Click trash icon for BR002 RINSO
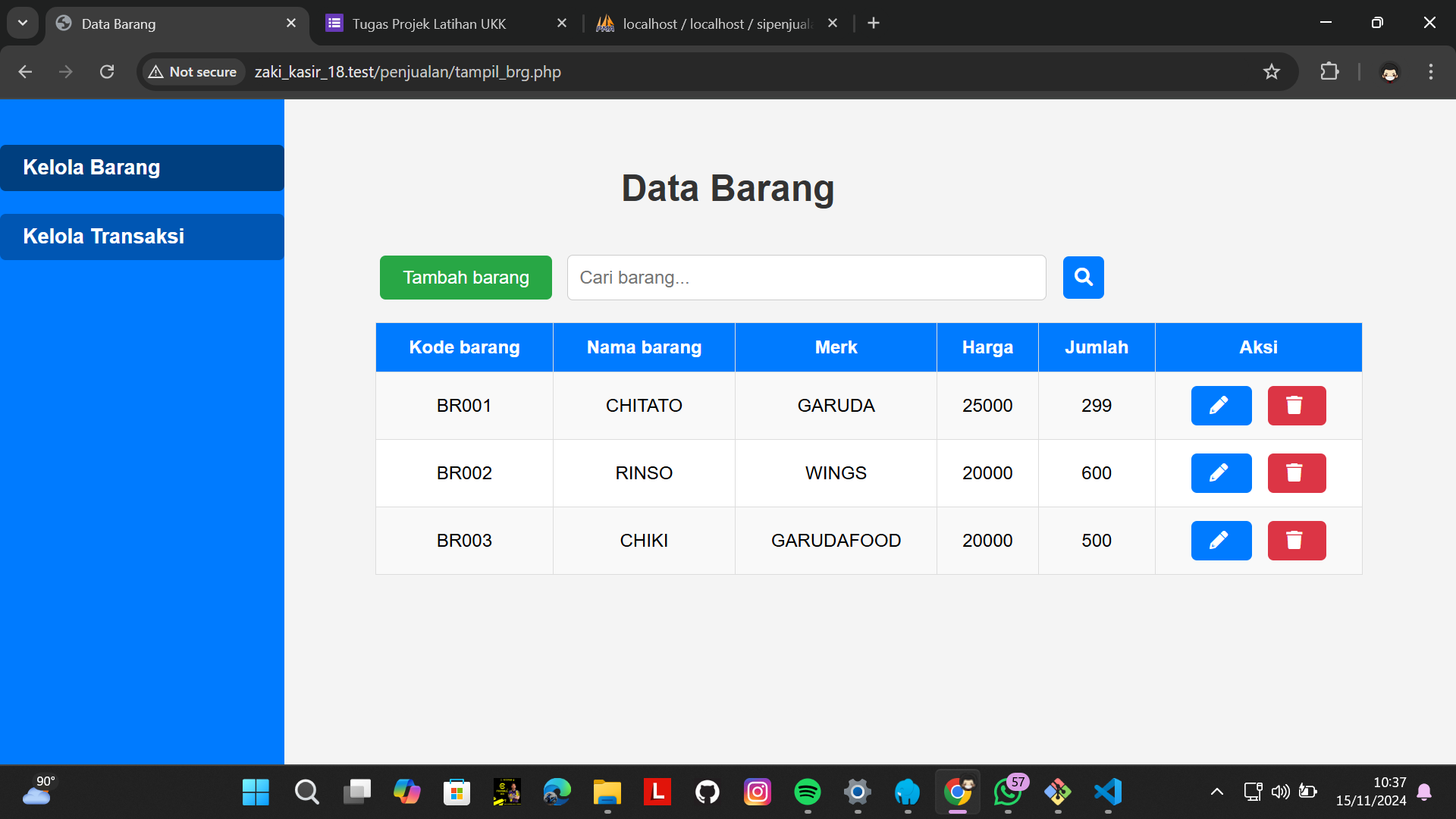 tap(1296, 473)
